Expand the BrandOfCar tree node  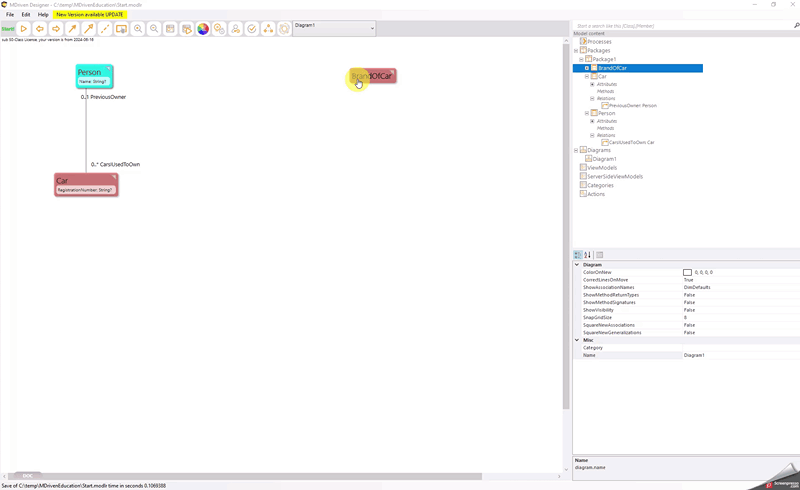point(587,68)
